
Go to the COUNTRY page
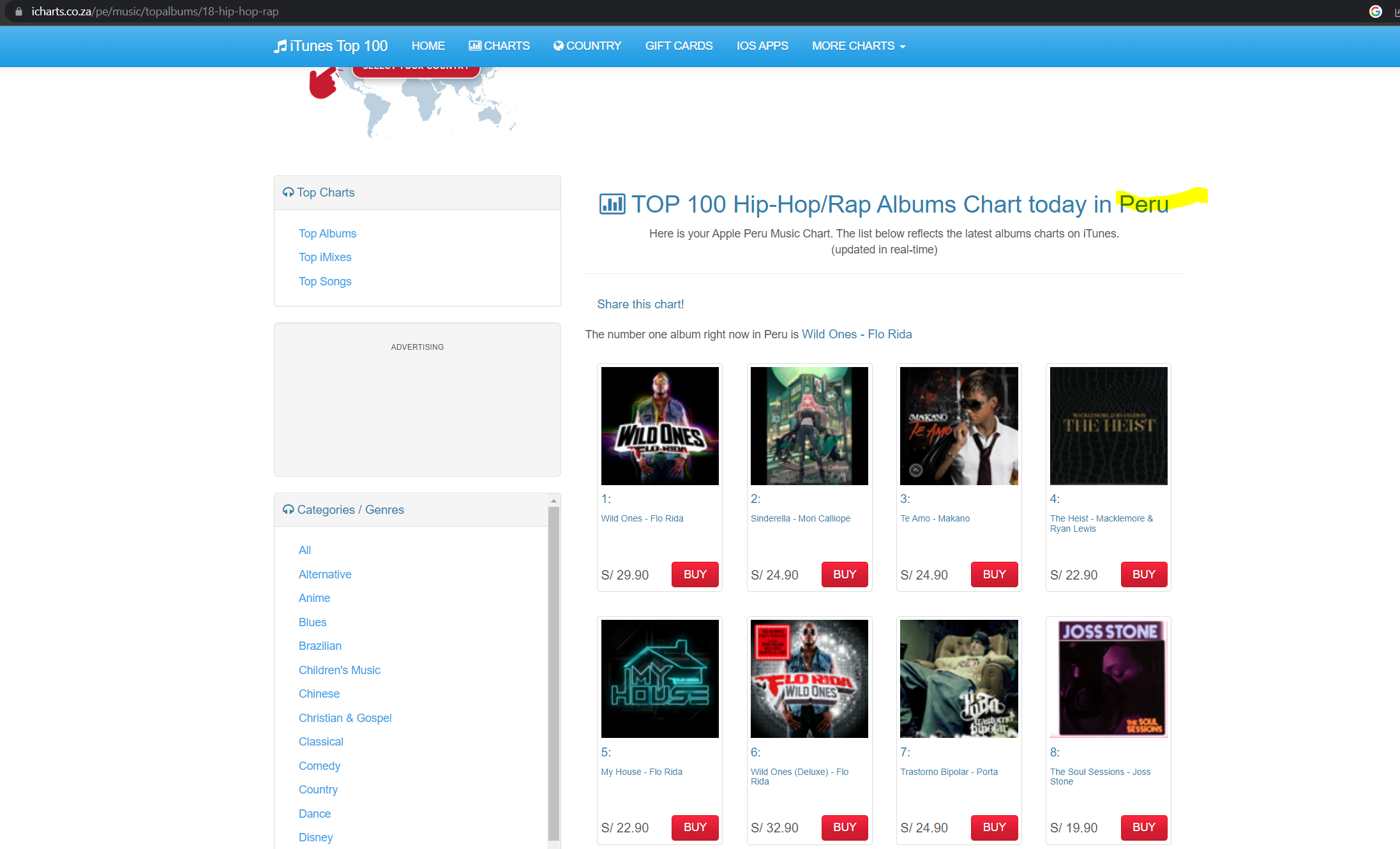click(x=587, y=46)
